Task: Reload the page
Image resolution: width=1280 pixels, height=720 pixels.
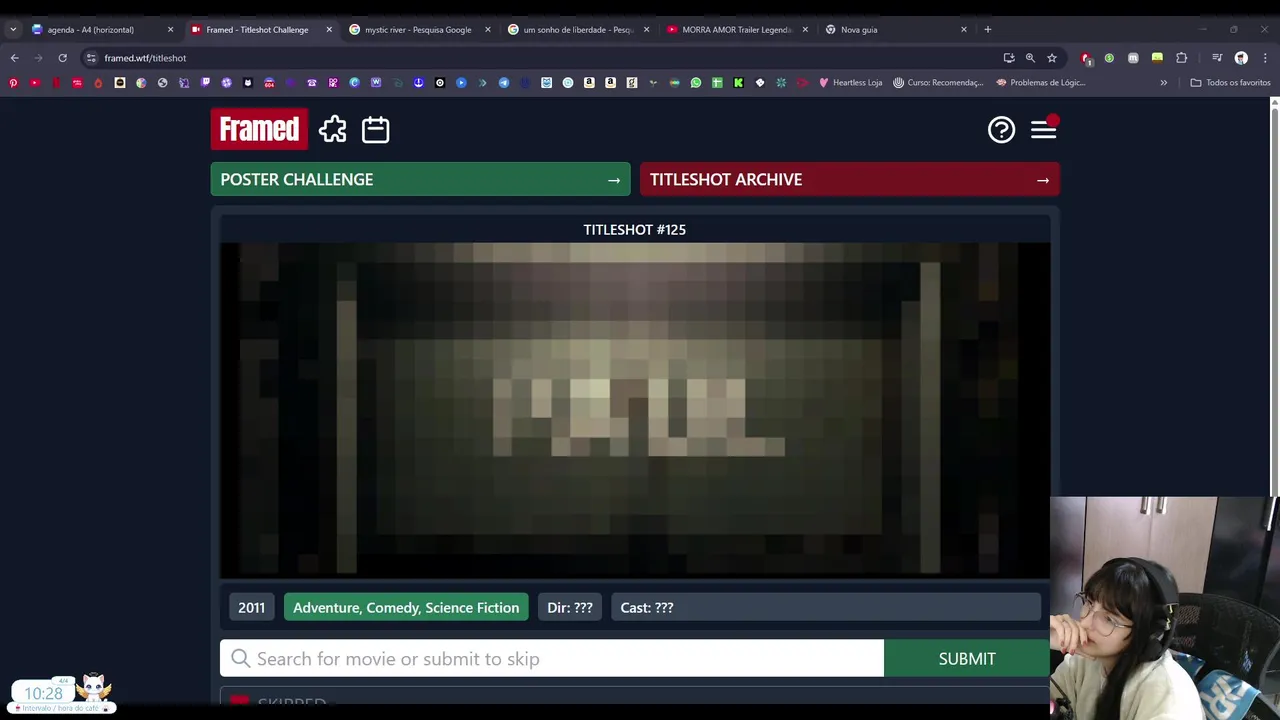Action: coord(62,58)
